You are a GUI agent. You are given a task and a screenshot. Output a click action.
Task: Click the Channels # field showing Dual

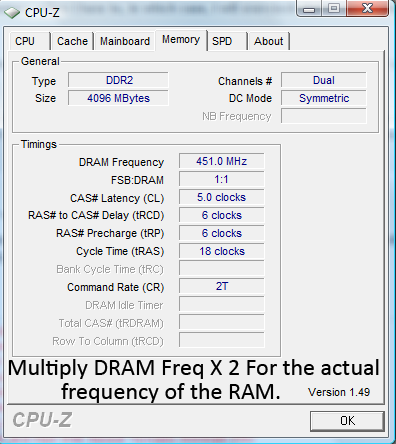point(324,80)
